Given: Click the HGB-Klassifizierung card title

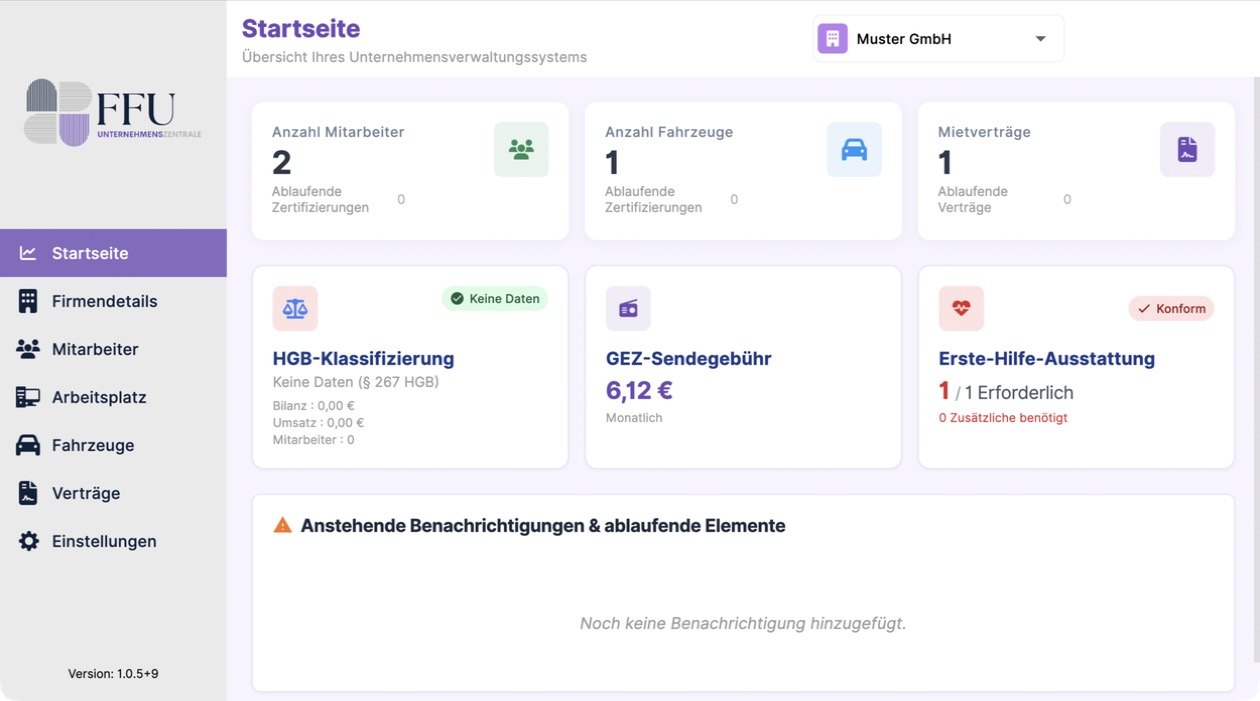Looking at the screenshot, I should coord(363,359).
